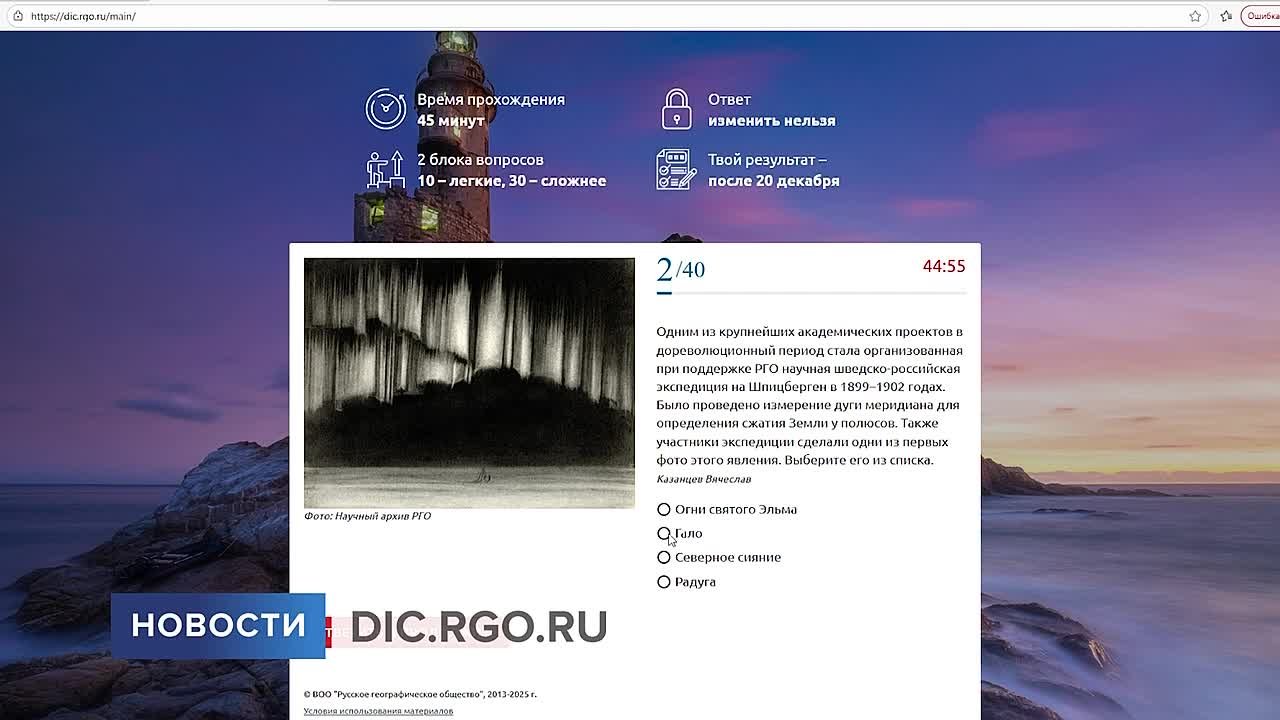
Task: Click the padlock icon beside Ответ
Action: [677, 109]
